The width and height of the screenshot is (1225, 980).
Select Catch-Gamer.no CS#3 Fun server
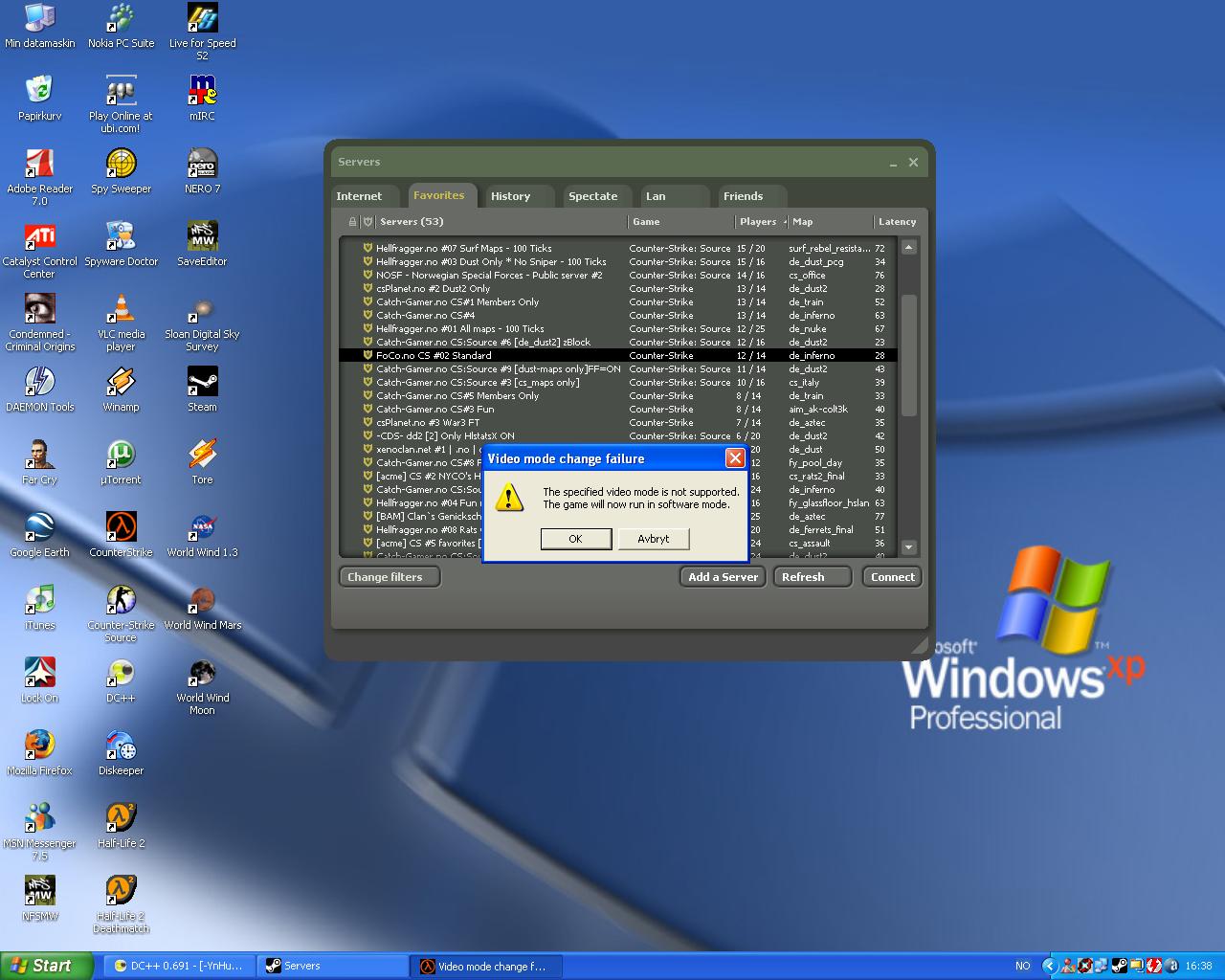pos(618,409)
